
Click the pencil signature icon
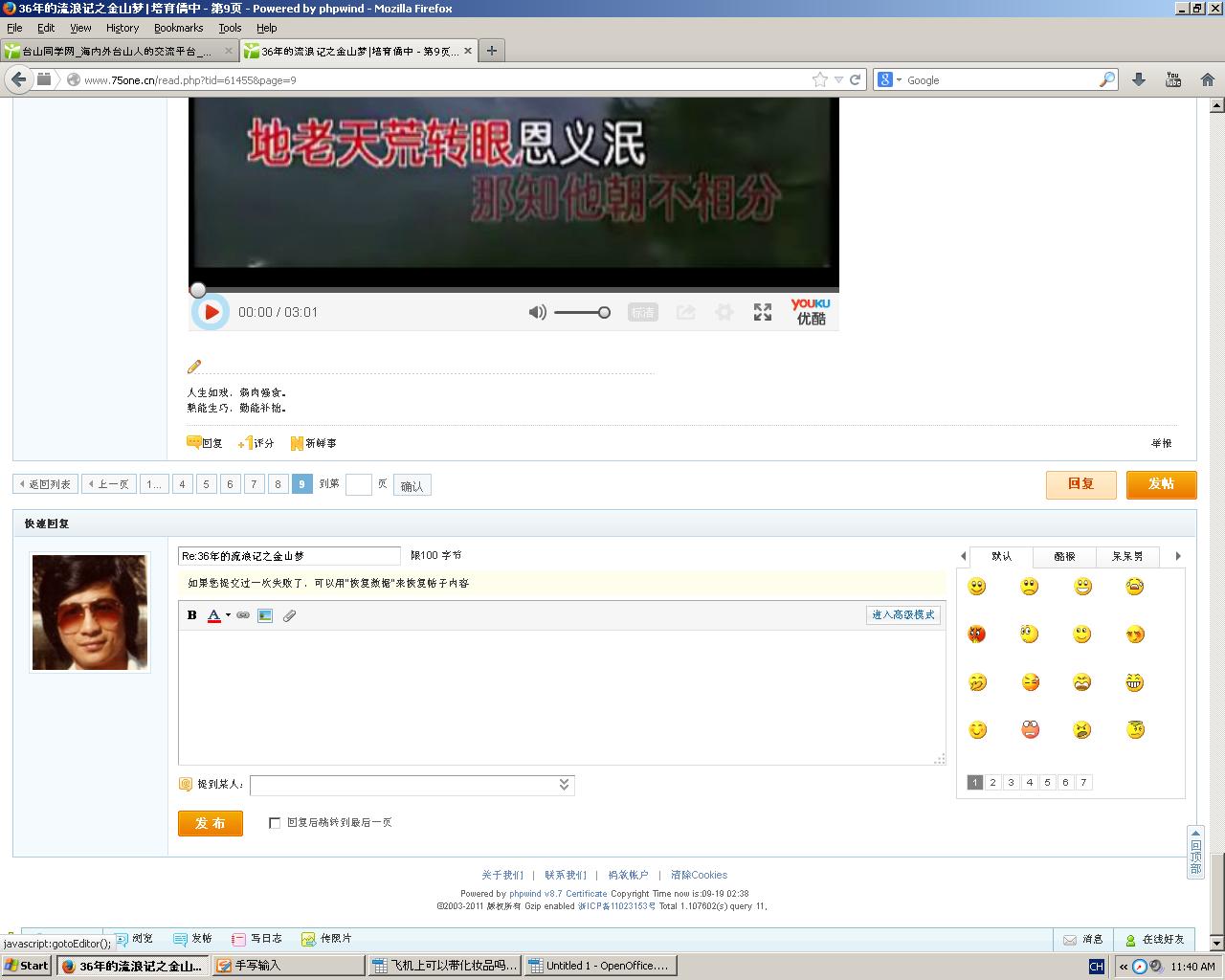click(x=194, y=367)
